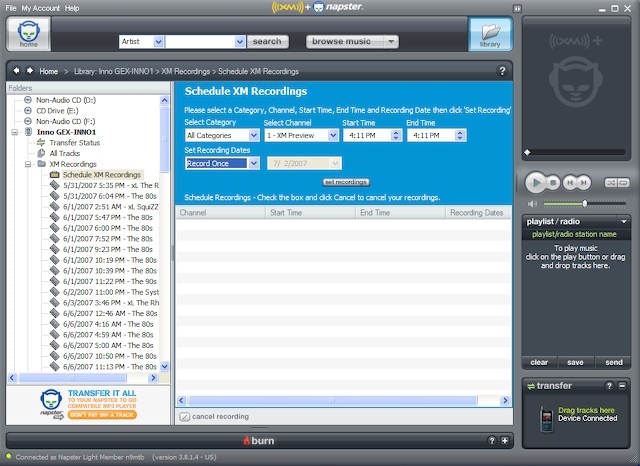Click the connected MP3 player device icon

click(x=547, y=419)
